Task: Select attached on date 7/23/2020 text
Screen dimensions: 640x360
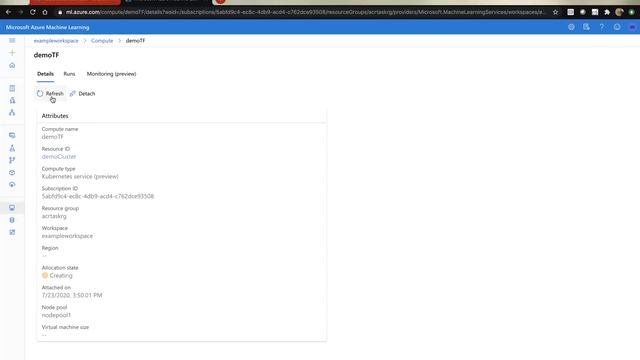Action: coord(72,295)
